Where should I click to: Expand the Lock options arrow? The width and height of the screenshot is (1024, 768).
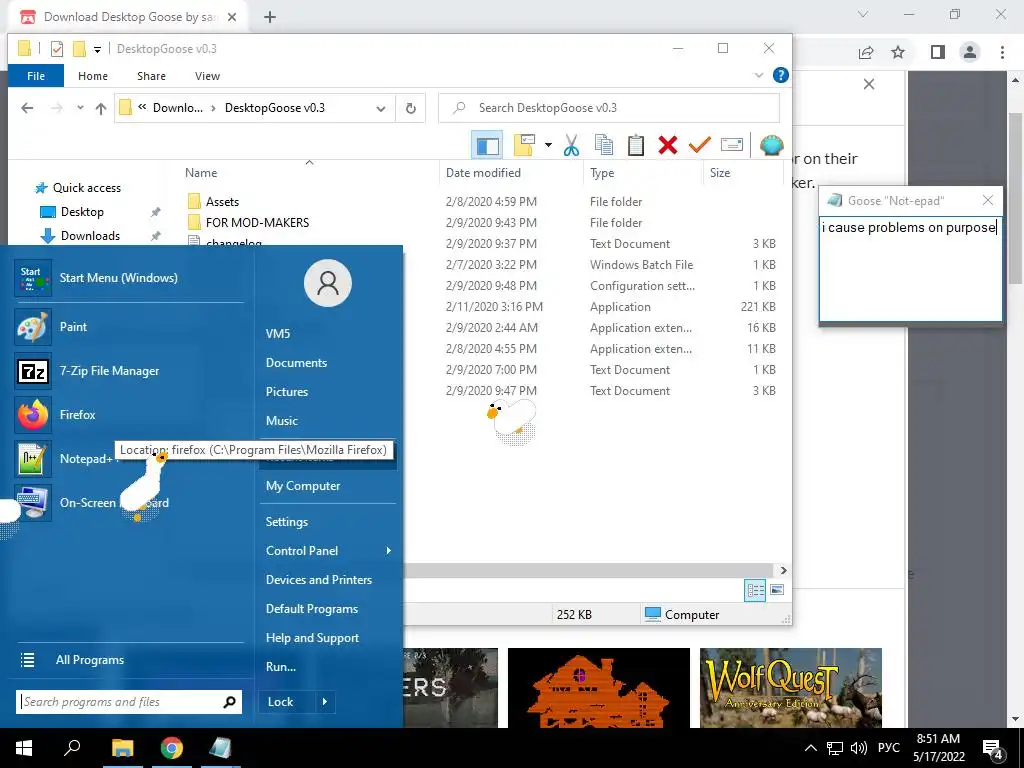coord(325,702)
